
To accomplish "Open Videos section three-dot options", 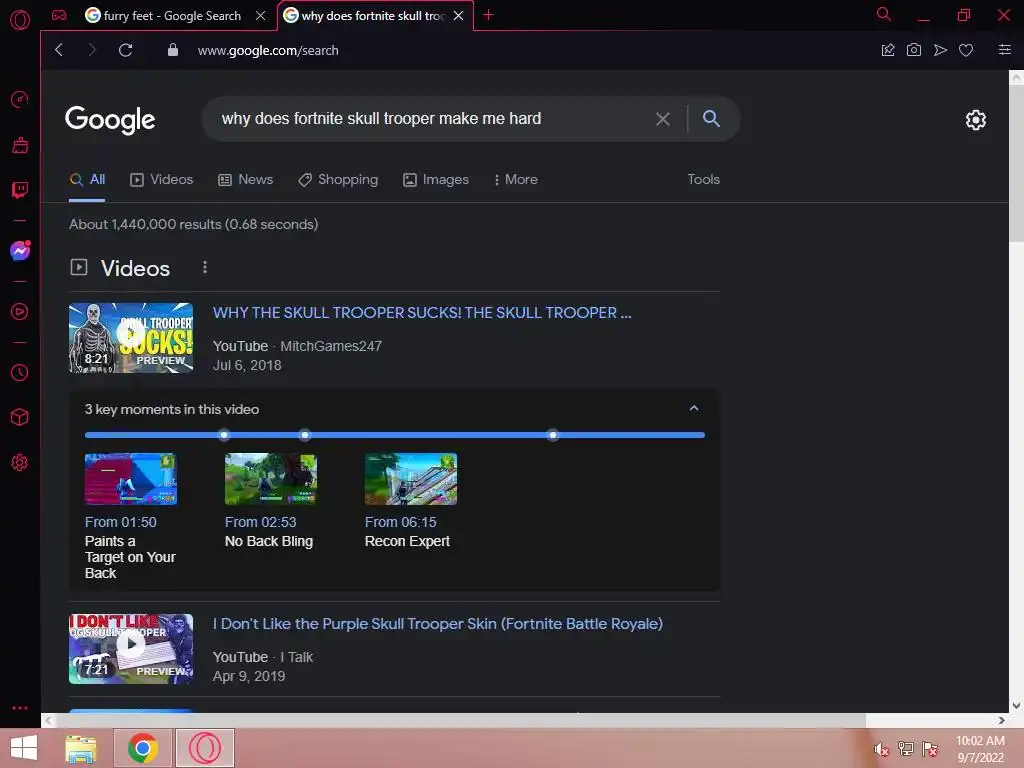I will 204,267.
